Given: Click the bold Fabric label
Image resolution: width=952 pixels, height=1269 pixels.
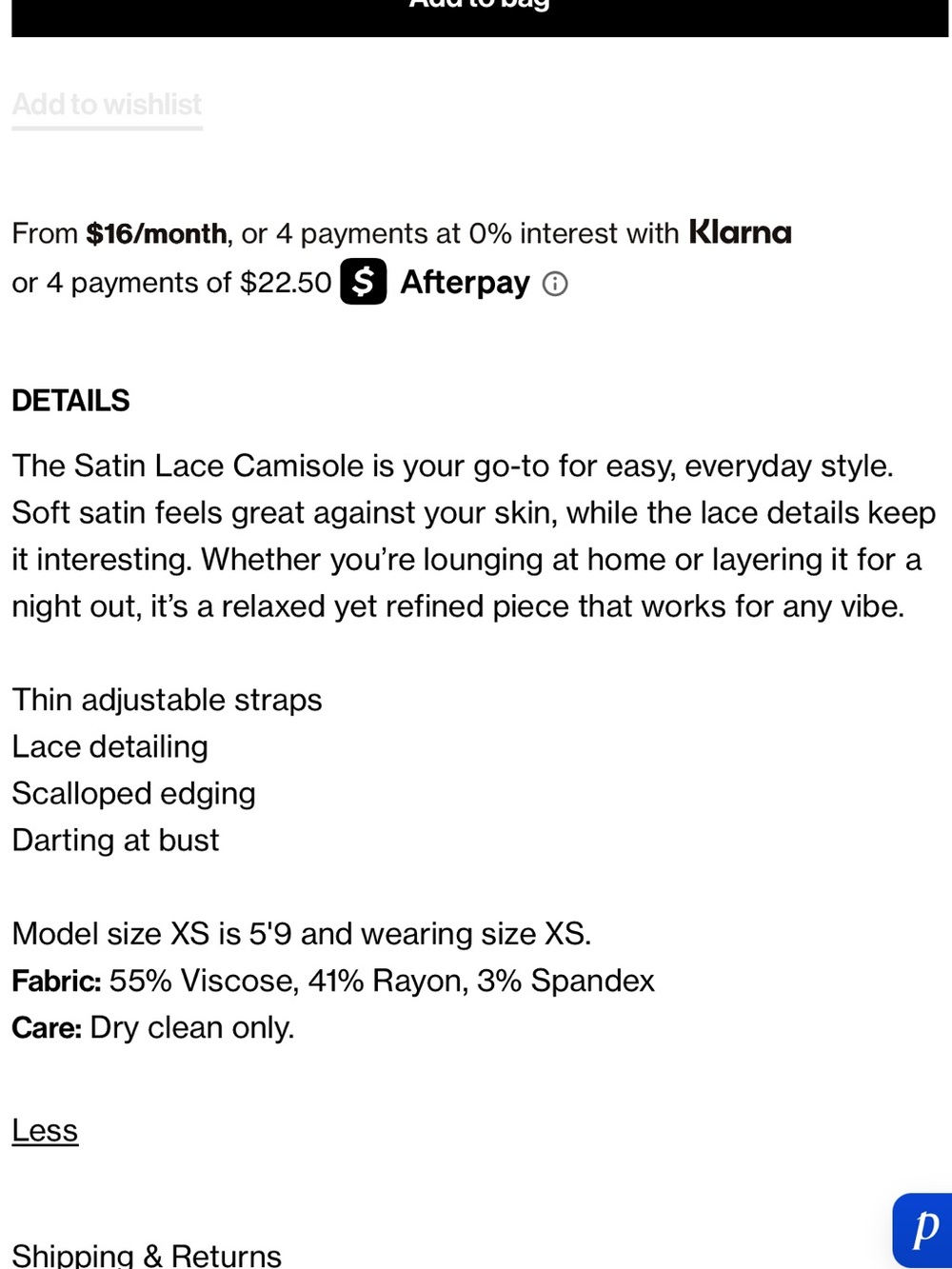Looking at the screenshot, I should [56, 981].
